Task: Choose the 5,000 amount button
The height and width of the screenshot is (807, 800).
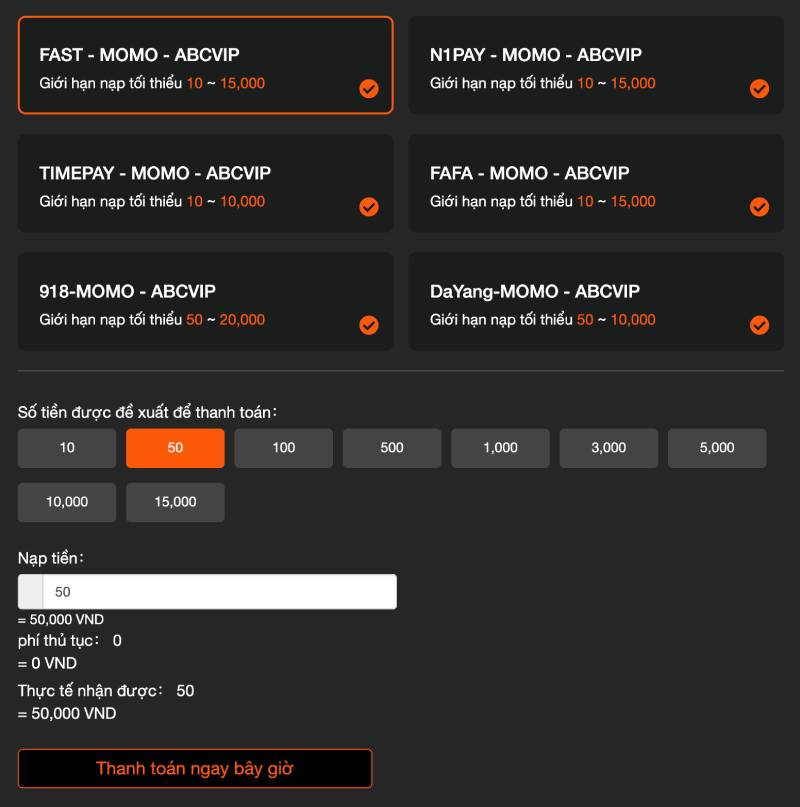Action: tap(717, 448)
